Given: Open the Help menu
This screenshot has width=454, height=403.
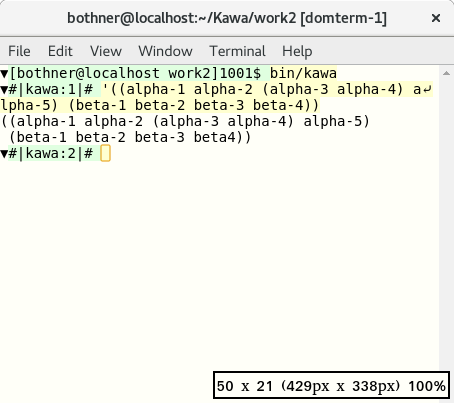Looking at the screenshot, I should tap(297, 51).
